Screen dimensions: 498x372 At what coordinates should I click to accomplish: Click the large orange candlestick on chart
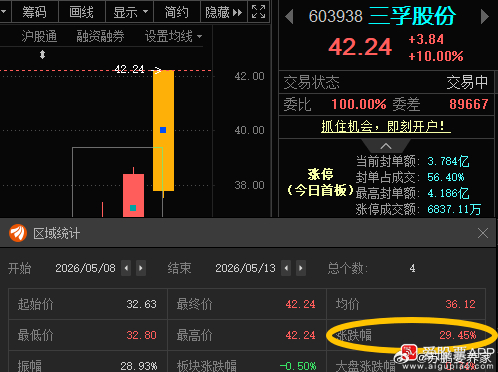pyautogui.click(x=163, y=131)
